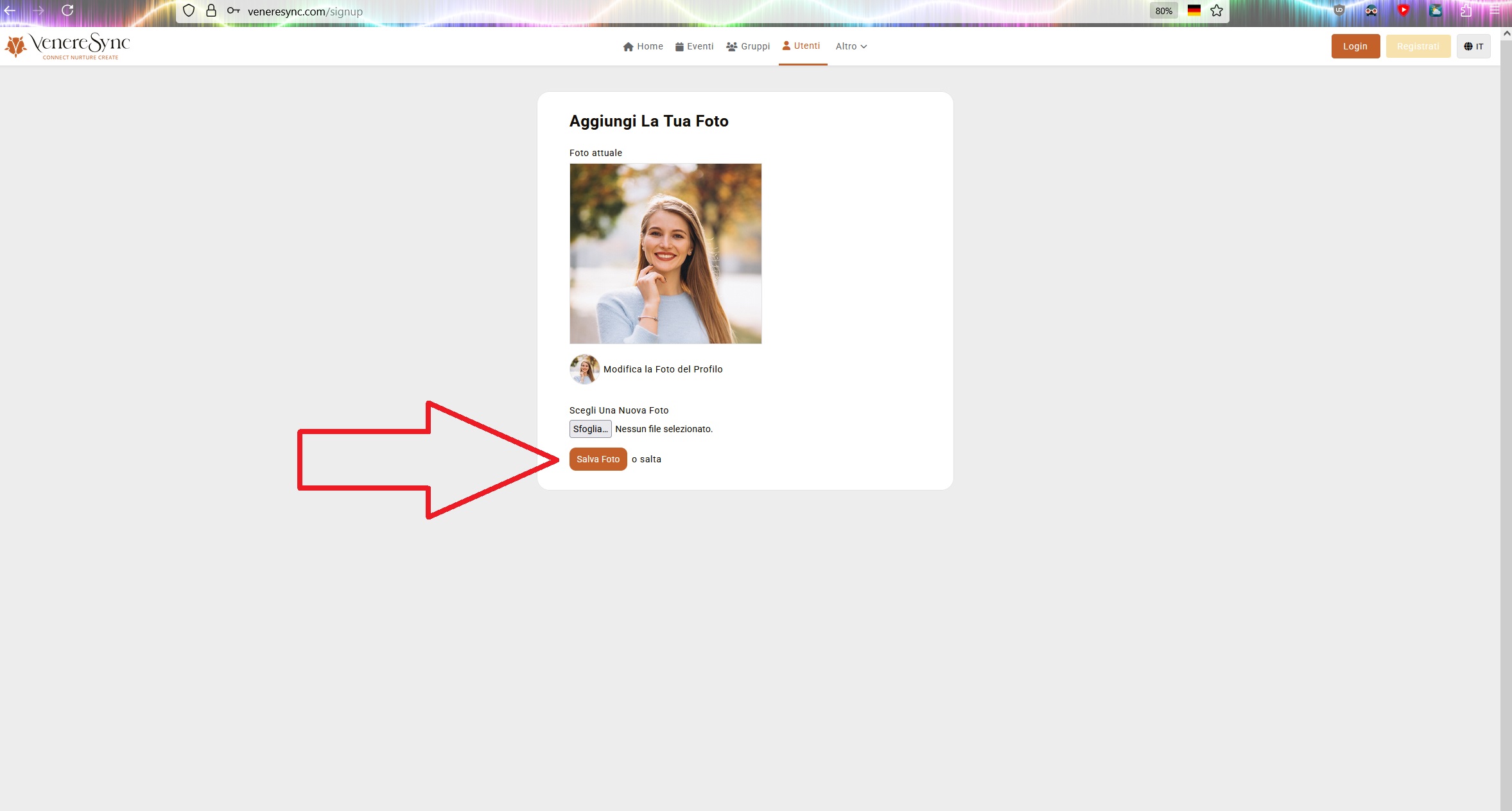Click the goggles avatar extension icon
Viewport: 1512px width, 811px height.
coord(1371,10)
